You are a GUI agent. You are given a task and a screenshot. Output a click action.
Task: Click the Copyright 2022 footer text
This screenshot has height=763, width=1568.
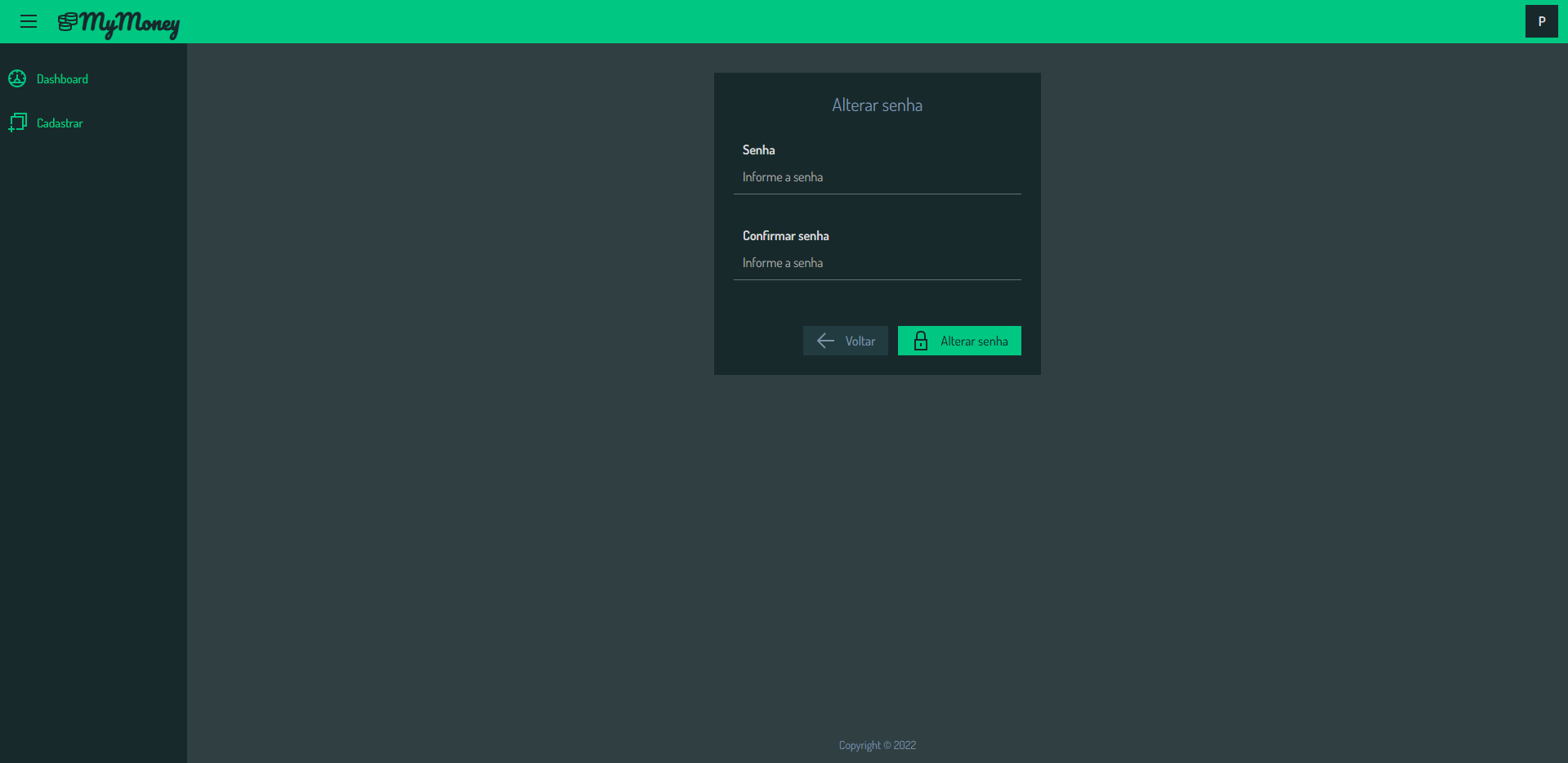[878, 745]
